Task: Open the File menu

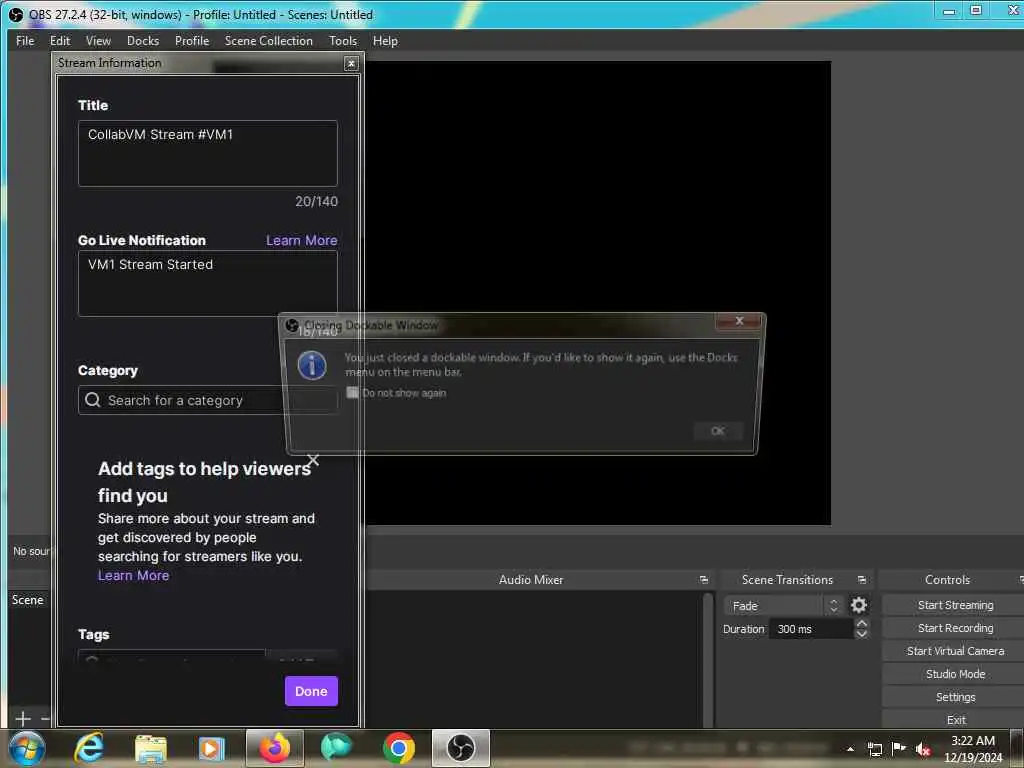Action: pyautogui.click(x=25, y=40)
